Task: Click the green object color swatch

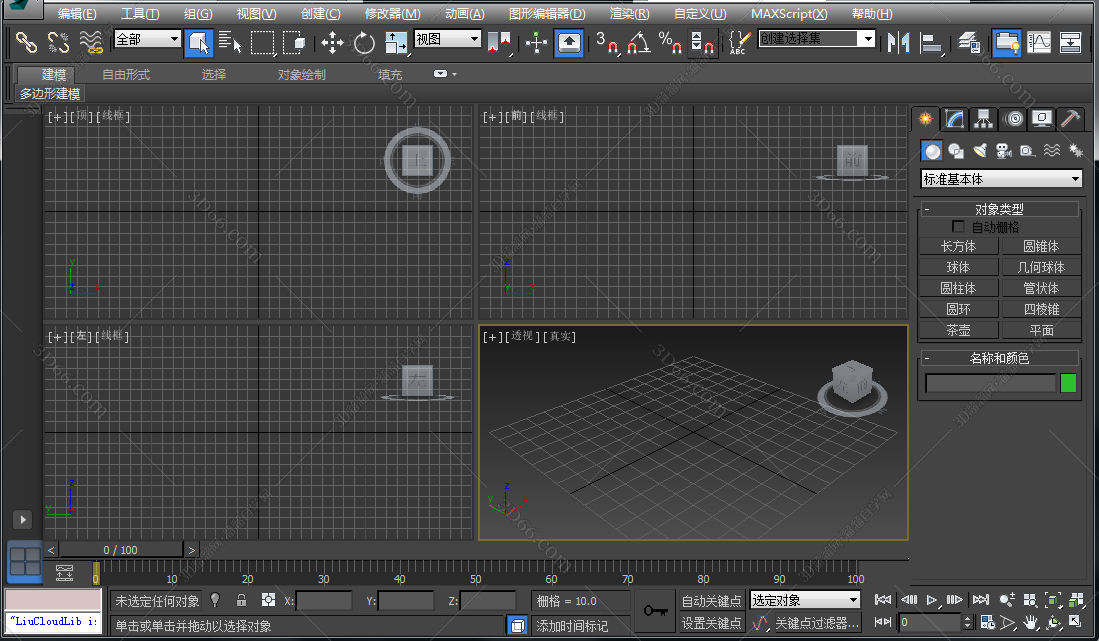Action: pos(1069,383)
